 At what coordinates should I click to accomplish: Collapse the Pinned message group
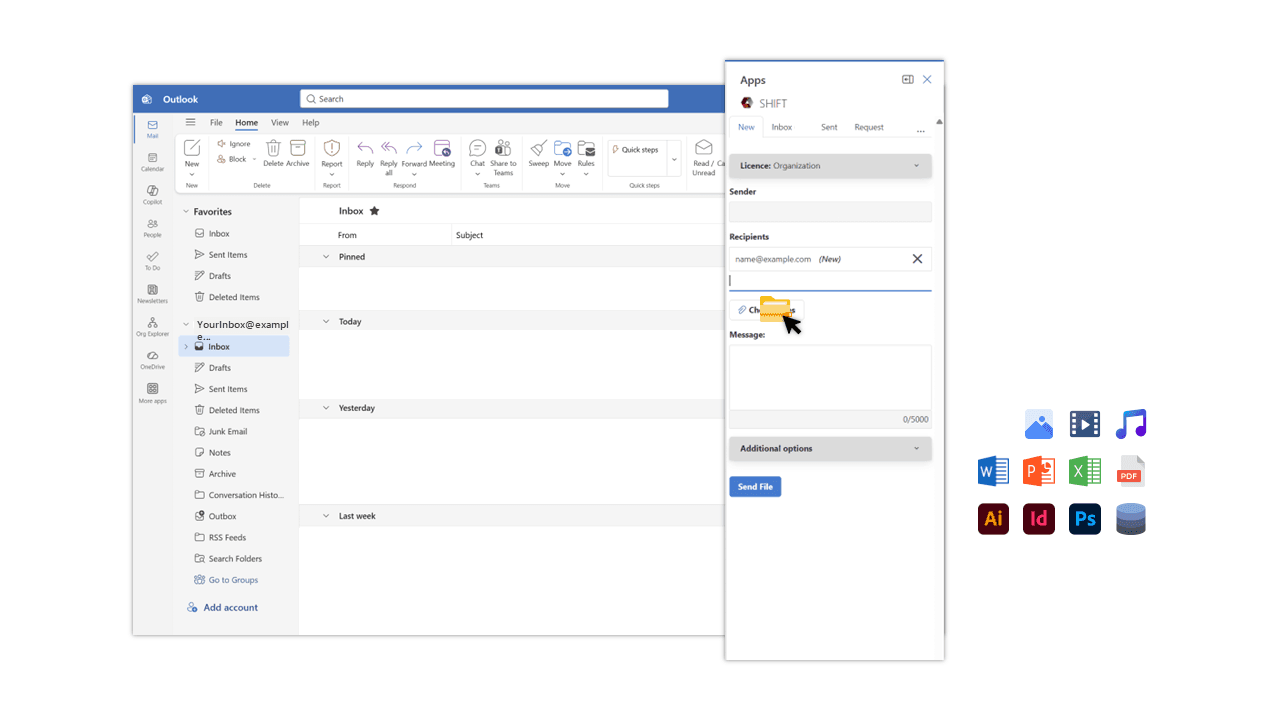(x=326, y=257)
